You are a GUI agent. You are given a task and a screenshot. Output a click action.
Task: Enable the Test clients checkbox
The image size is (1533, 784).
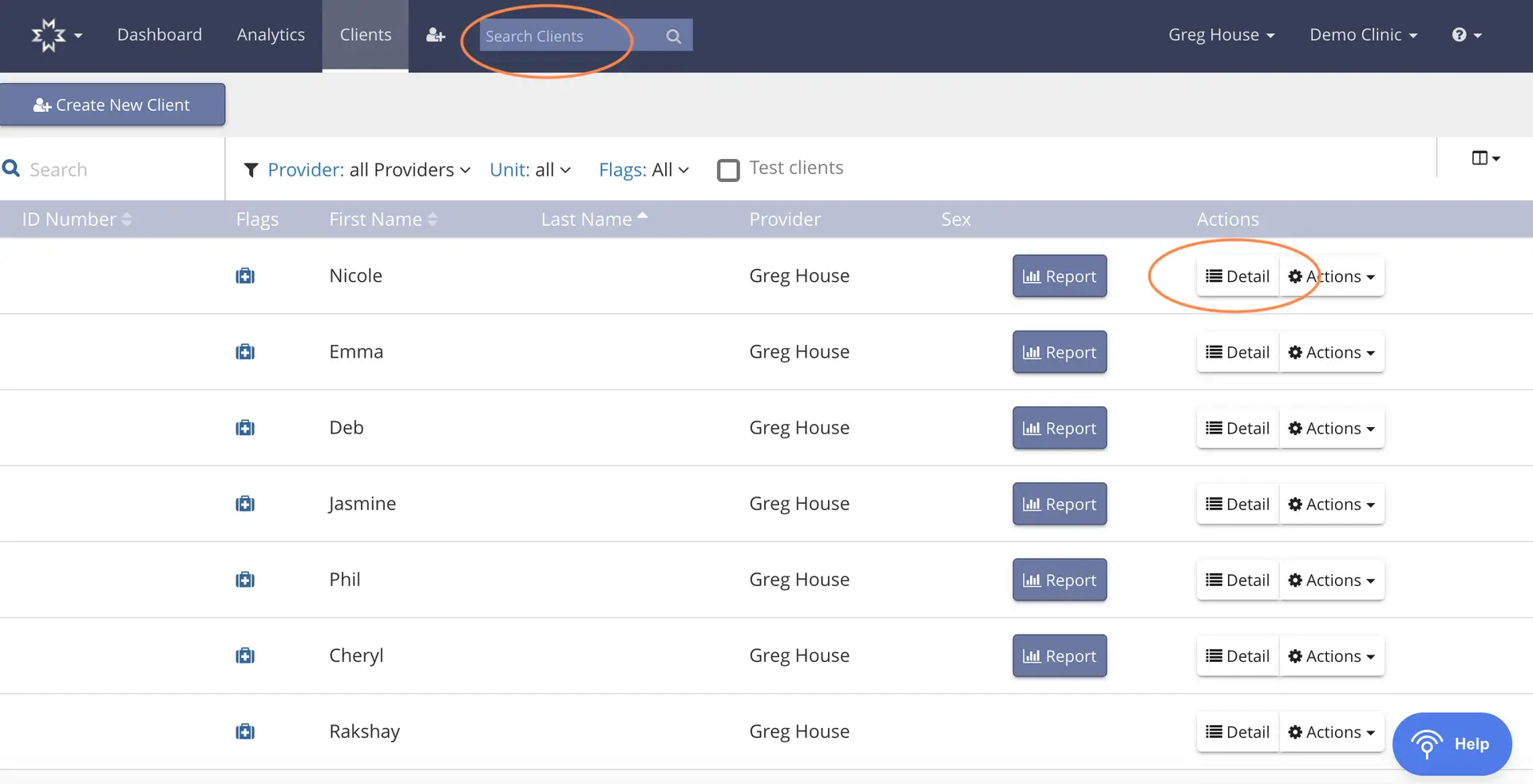coord(728,169)
